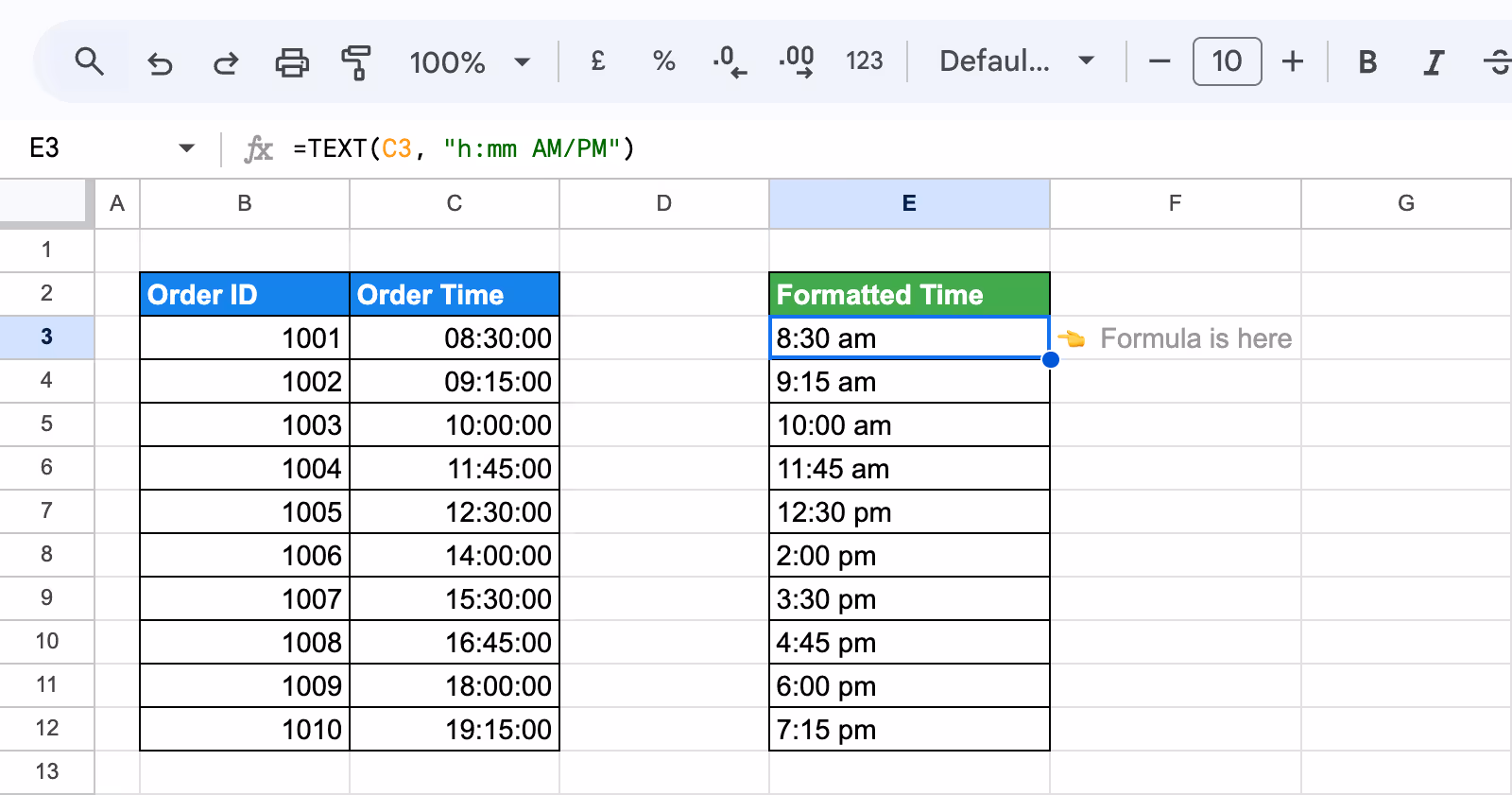Select column G header
This screenshot has width=1512, height=795.
(1406, 204)
